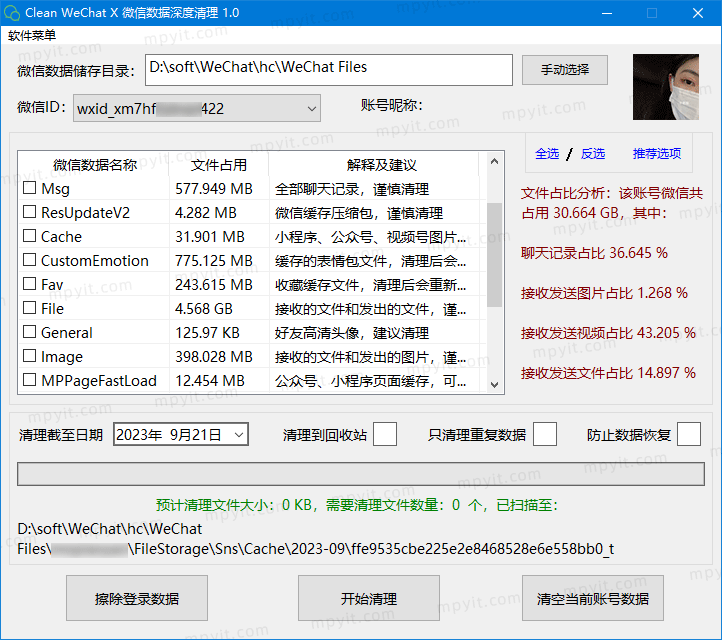
Task: Click the 反选 link
Action: pyautogui.click(x=593, y=153)
